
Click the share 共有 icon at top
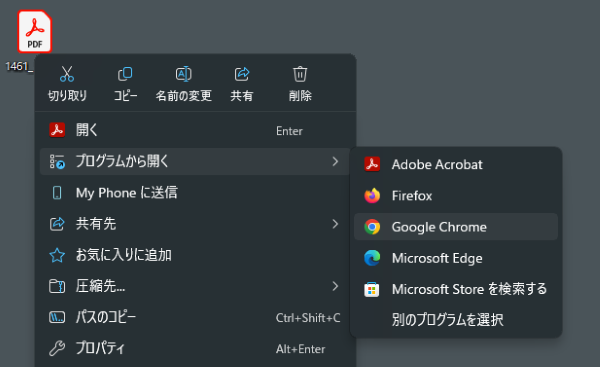click(241, 74)
